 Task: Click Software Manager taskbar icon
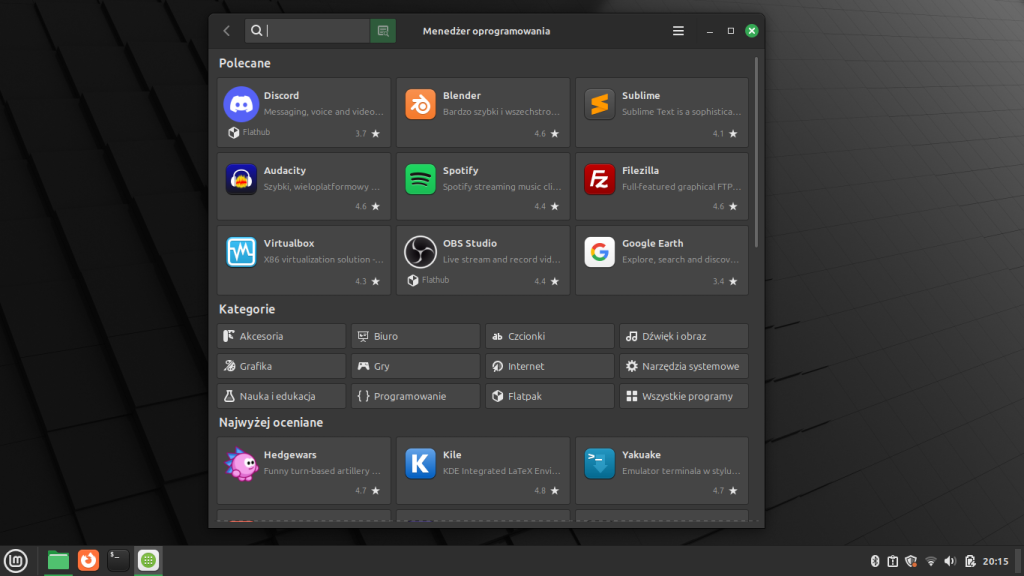[148, 560]
